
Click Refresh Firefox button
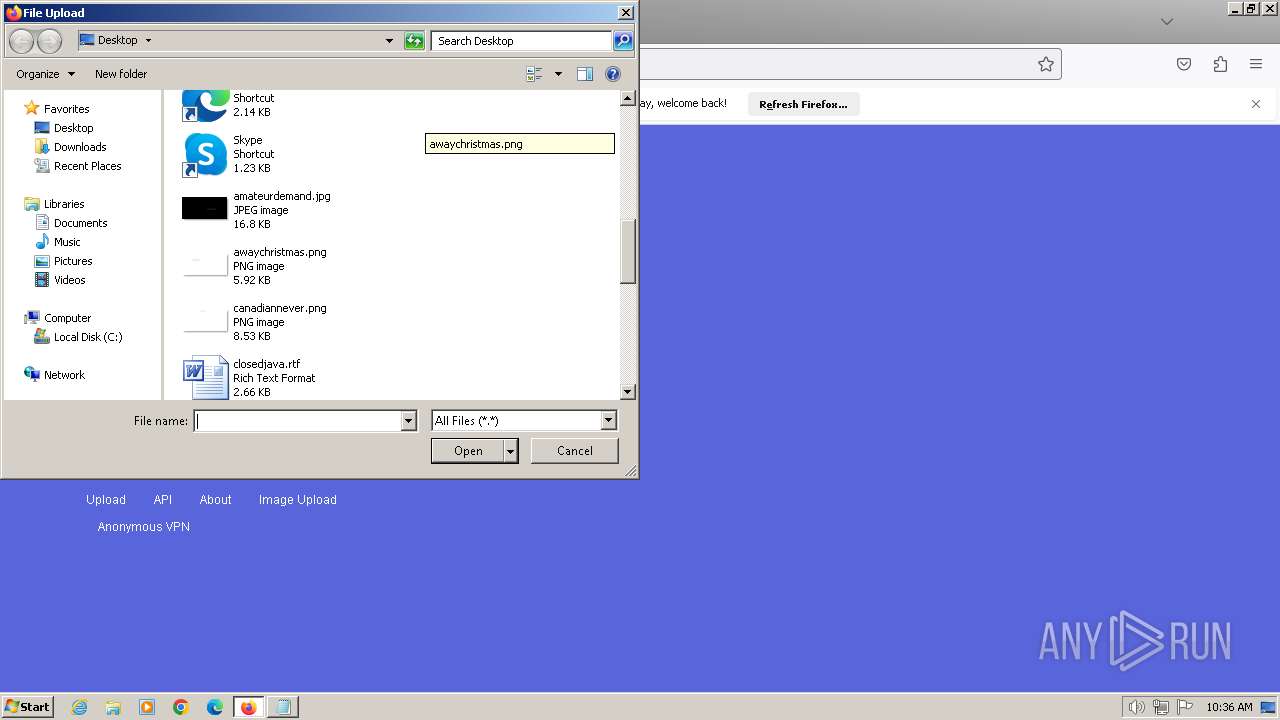pyautogui.click(x=803, y=104)
